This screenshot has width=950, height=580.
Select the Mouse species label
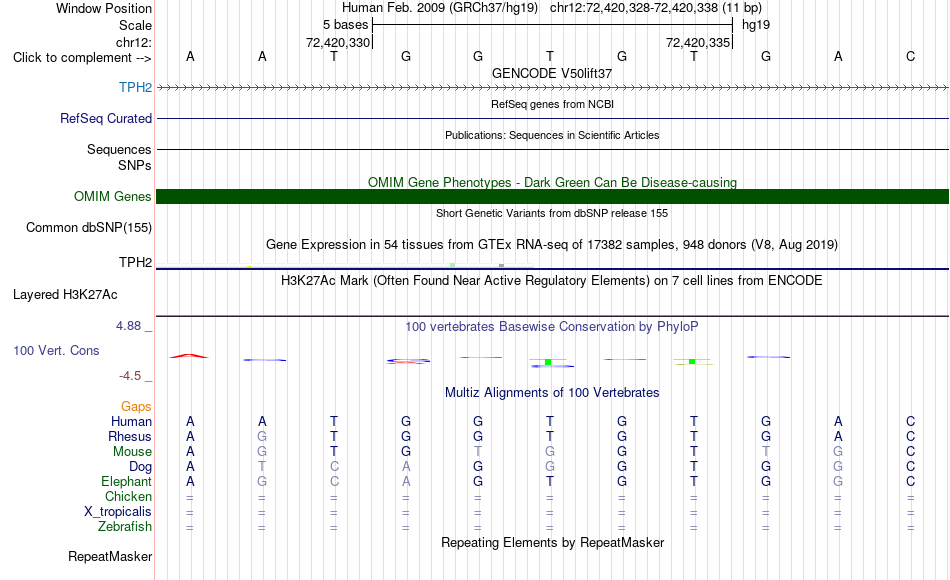(132, 452)
